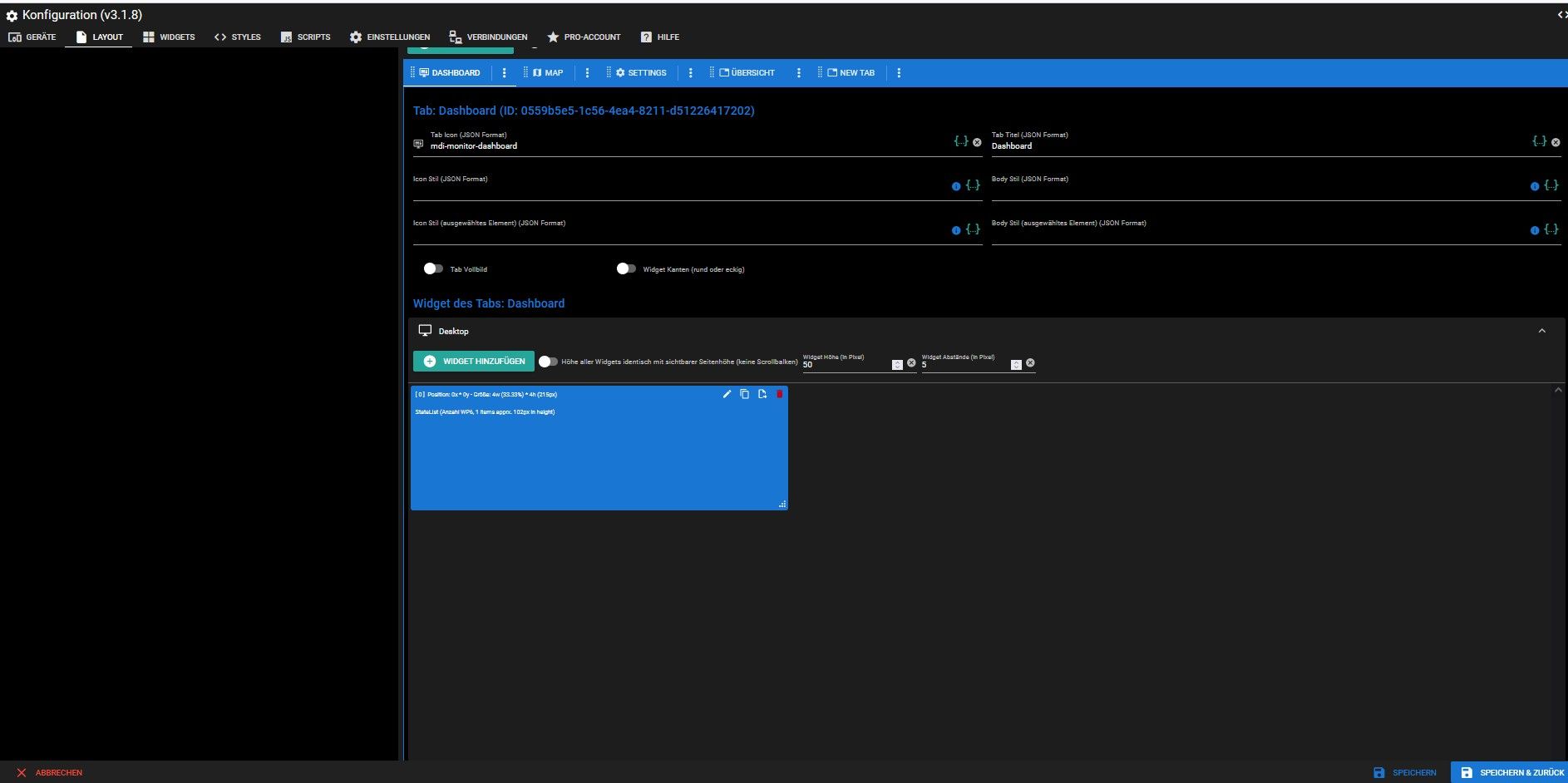This screenshot has height=783, width=1568.
Task: Toggle the code view icon at top right
Action: (x=1561, y=15)
